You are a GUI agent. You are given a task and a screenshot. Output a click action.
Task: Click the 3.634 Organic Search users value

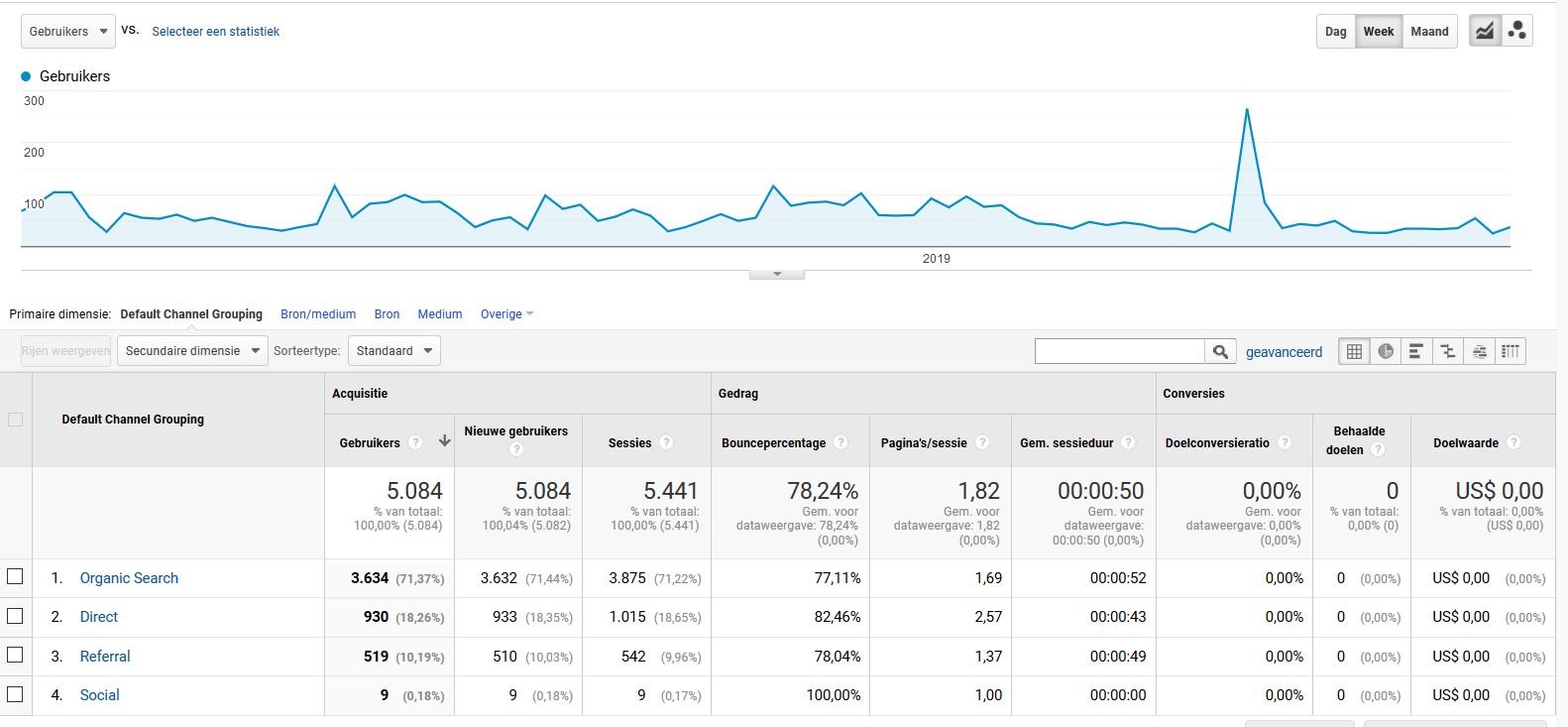[370, 578]
